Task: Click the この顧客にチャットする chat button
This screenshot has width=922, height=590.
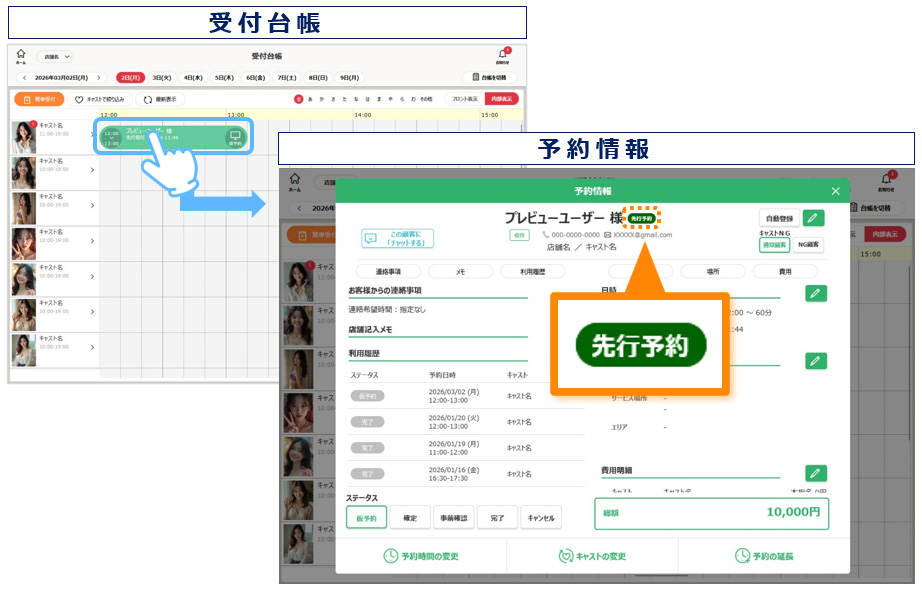Action: (x=397, y=238)
